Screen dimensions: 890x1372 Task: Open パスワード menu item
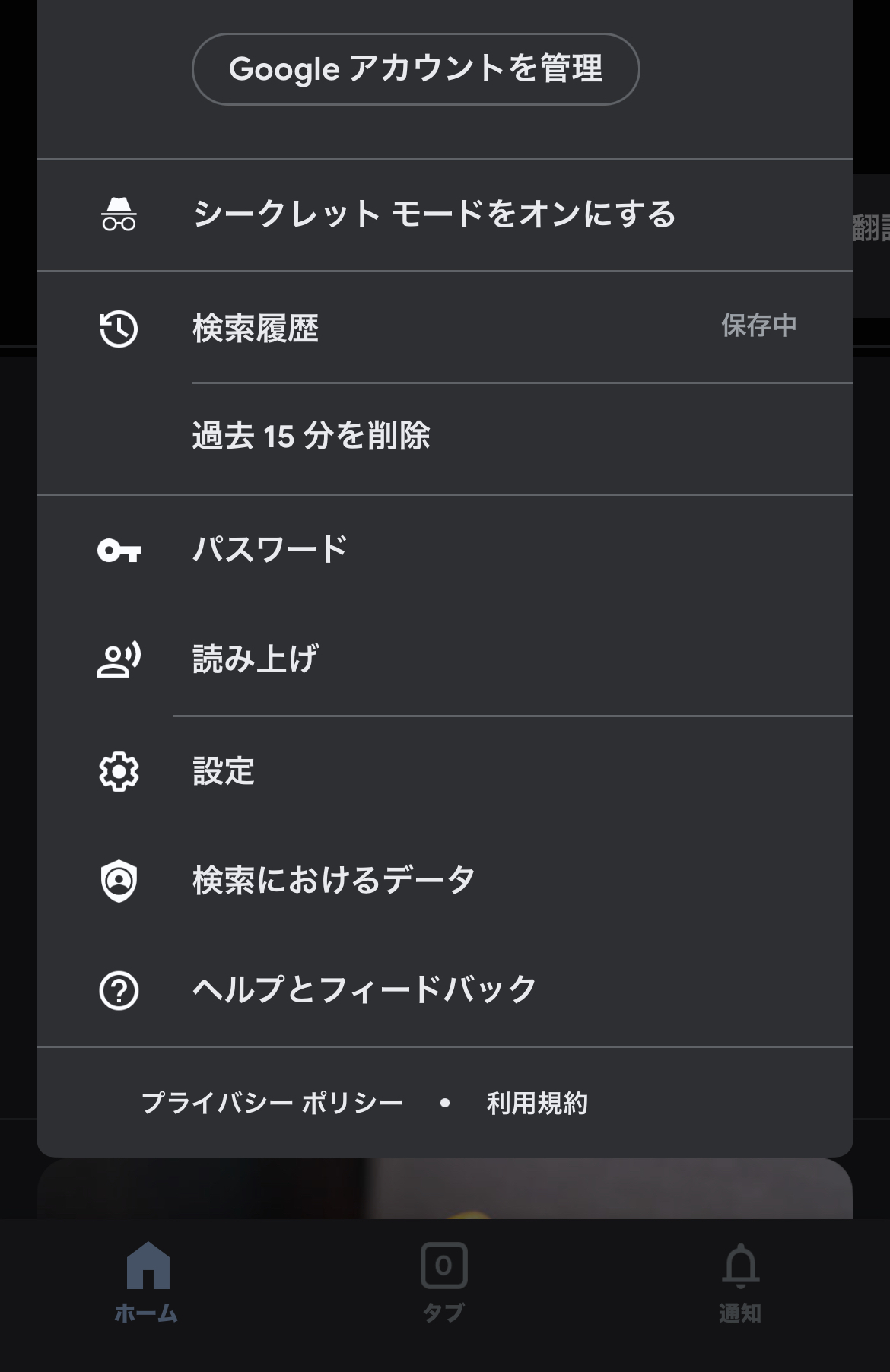tap(270, 550)
